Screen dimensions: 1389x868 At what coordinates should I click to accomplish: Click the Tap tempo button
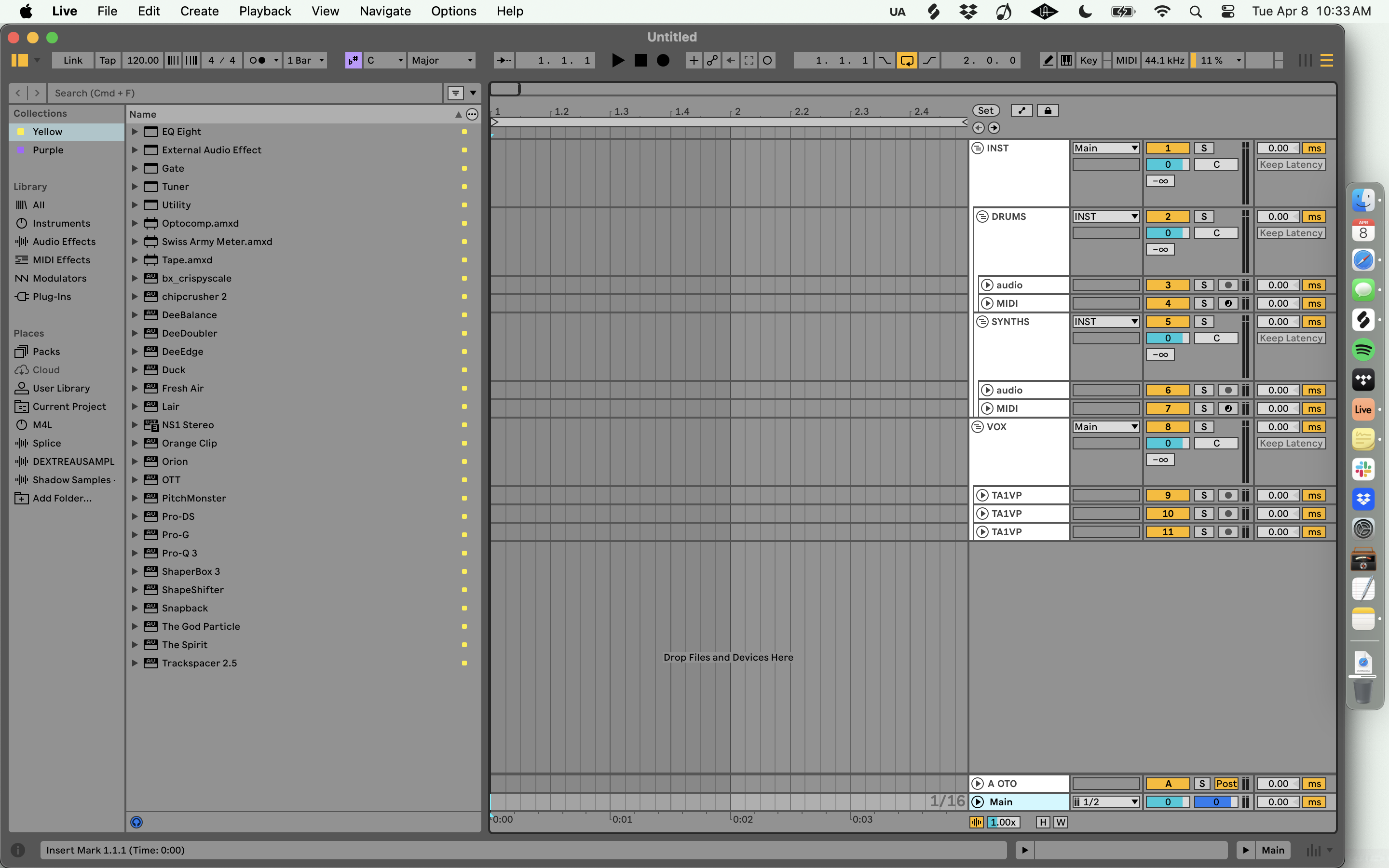pos(108,60)
